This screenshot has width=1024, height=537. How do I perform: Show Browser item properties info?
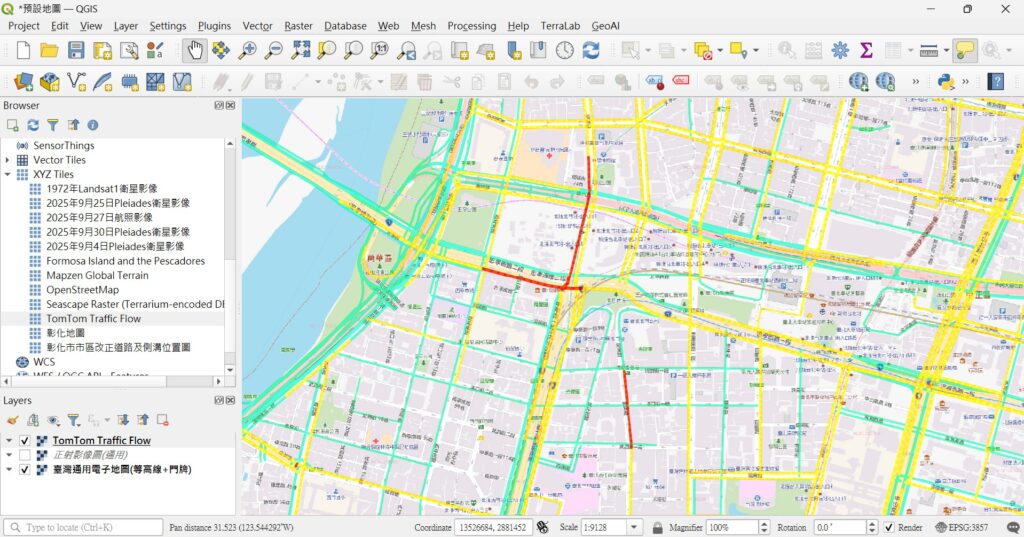(x=93, y=125)
